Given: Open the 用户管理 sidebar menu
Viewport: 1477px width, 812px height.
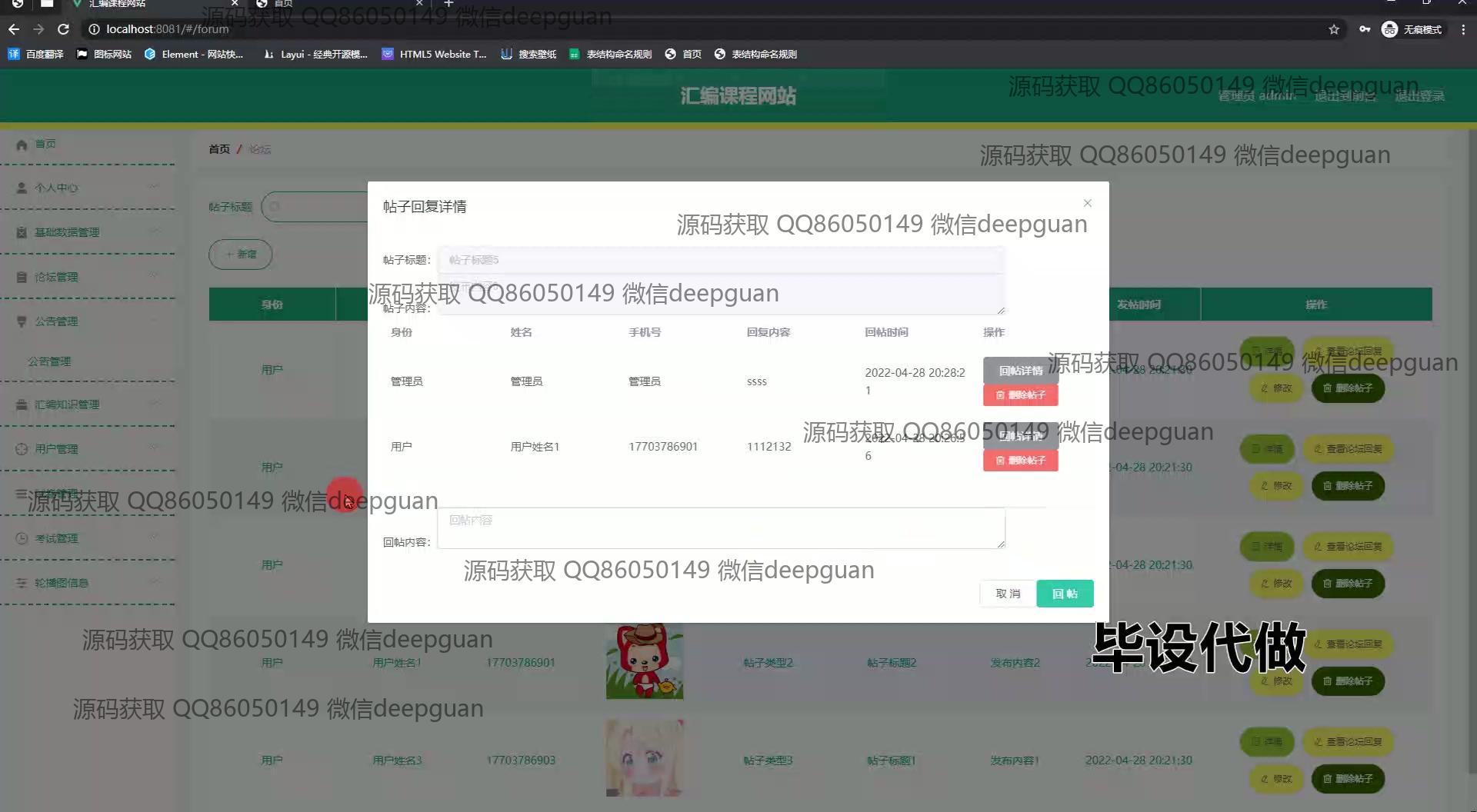Looking at the screenshot, I should click(88, 449).
